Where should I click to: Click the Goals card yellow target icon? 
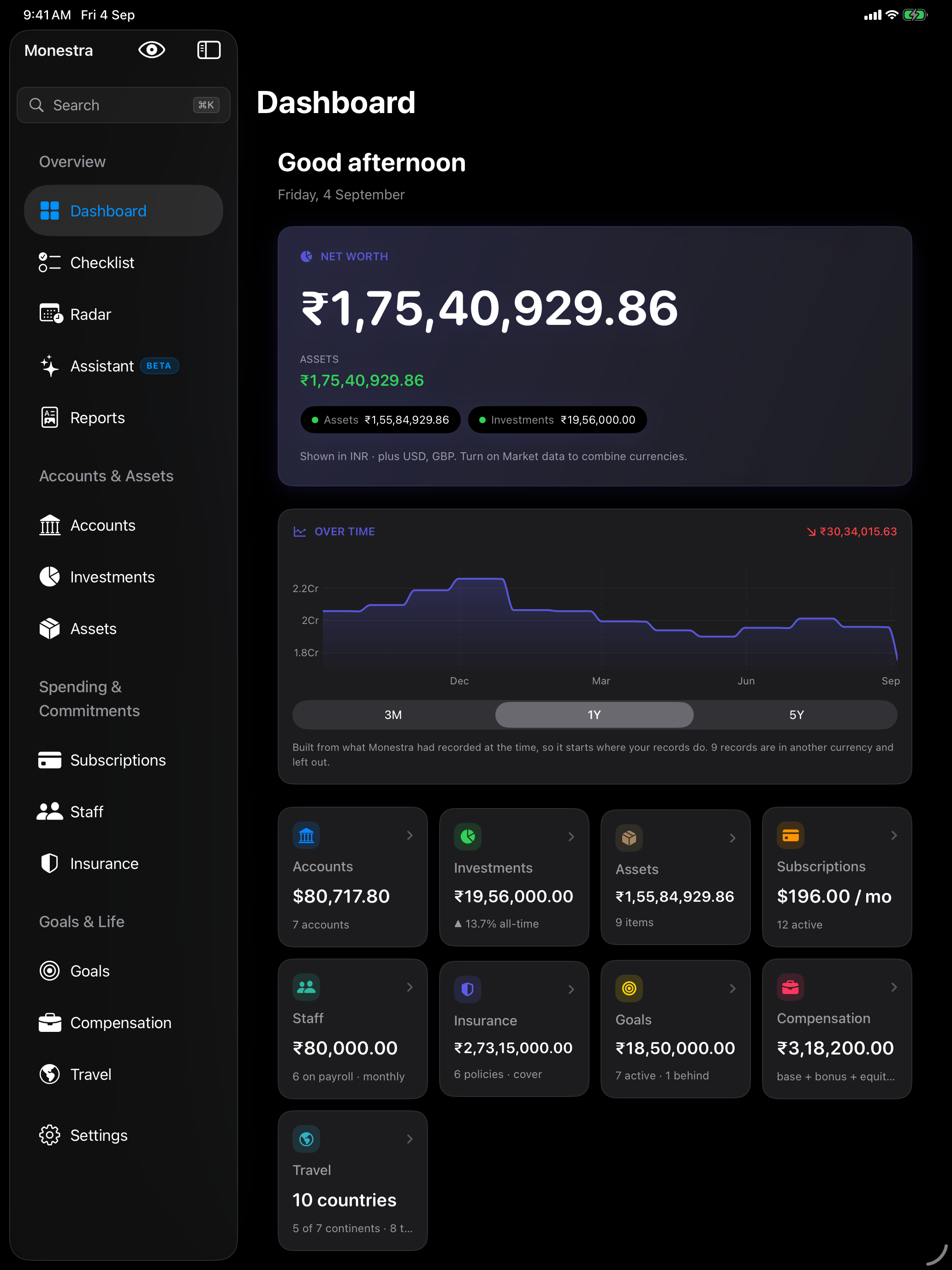(x=629, y=988)
